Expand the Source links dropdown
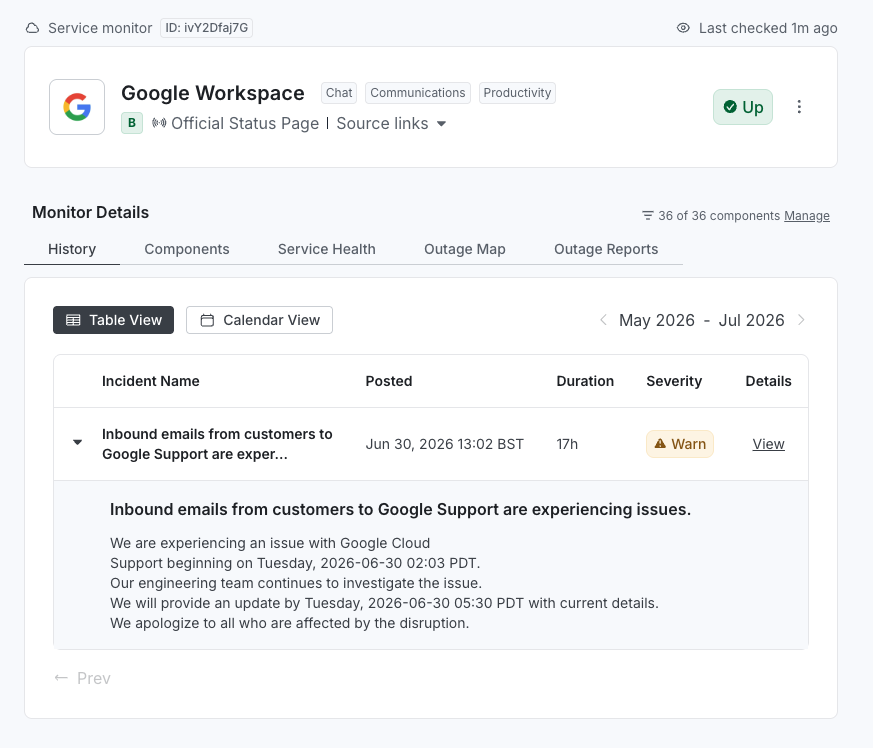 coord(391,123)
